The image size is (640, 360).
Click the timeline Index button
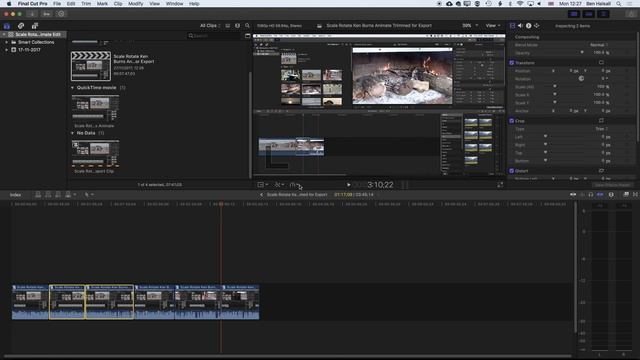[x=16, y=195]
